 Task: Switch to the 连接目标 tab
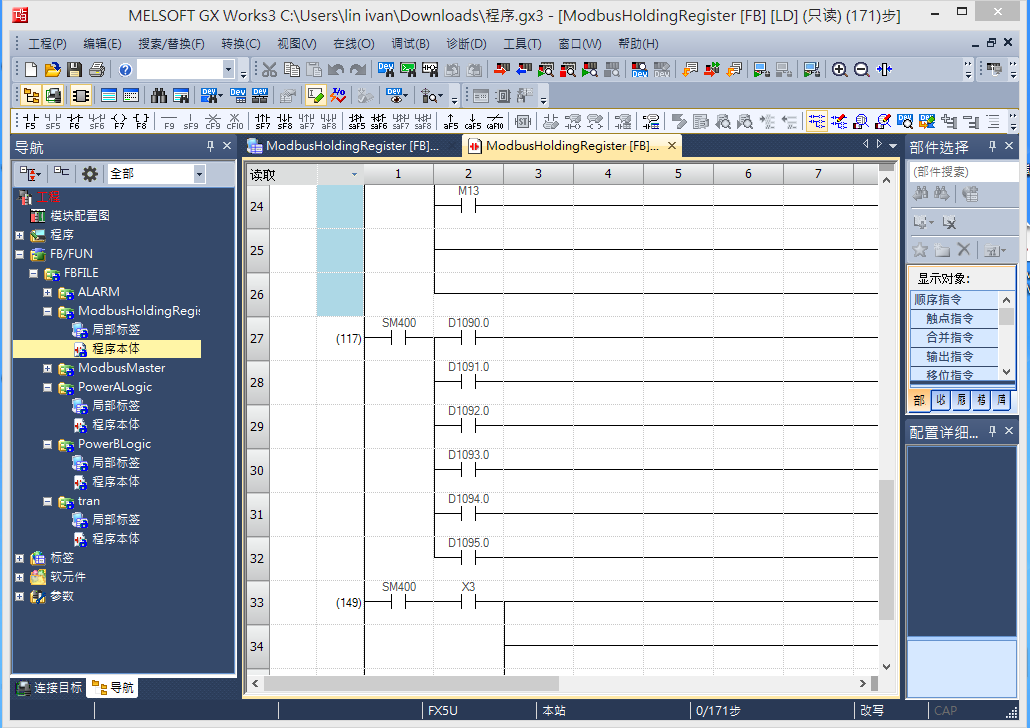[48, 688]
